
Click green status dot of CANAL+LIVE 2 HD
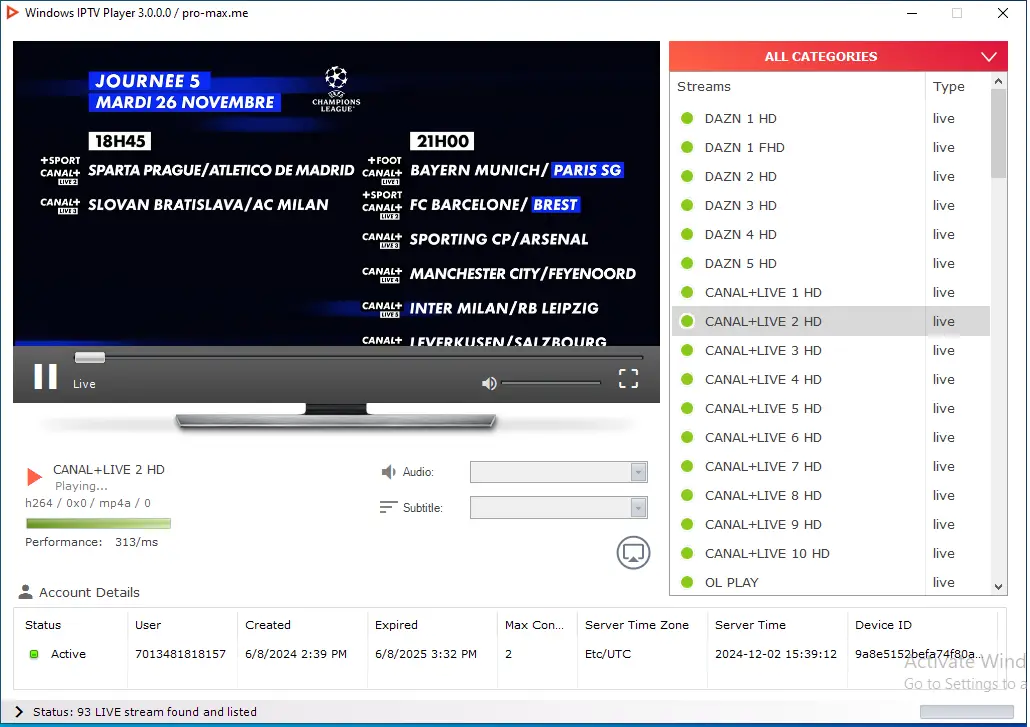click(687, 321)
